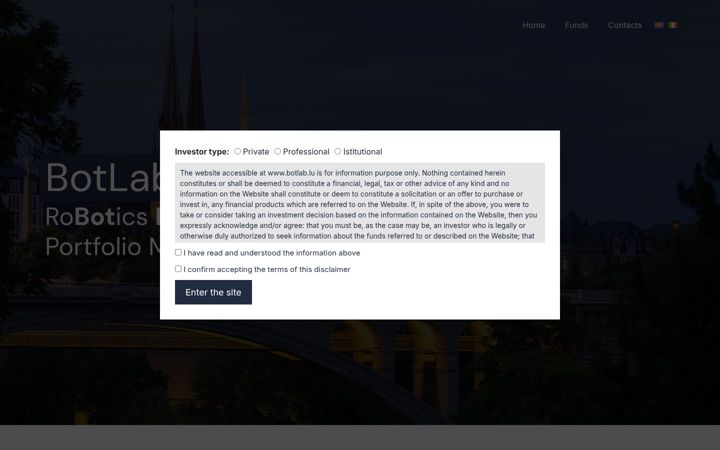720x450 pixels.
Task: Click the 'Enter the site' button
Action: tap(213, 292)
